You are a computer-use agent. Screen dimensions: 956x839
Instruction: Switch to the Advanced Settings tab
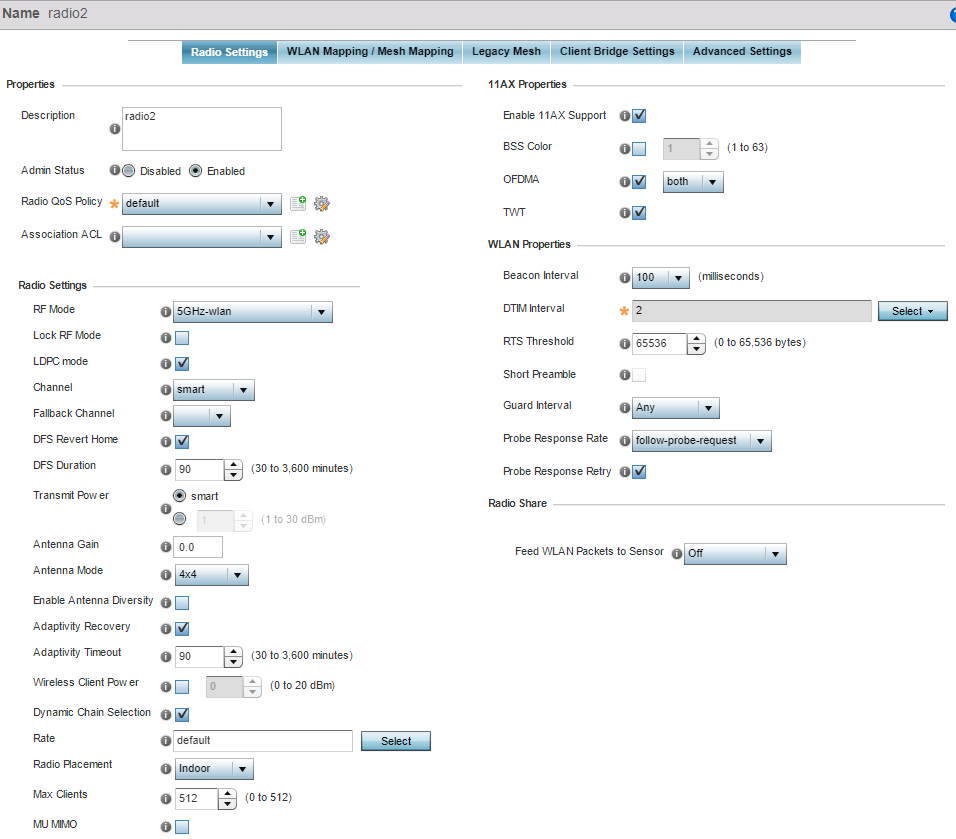coord(742,52)
